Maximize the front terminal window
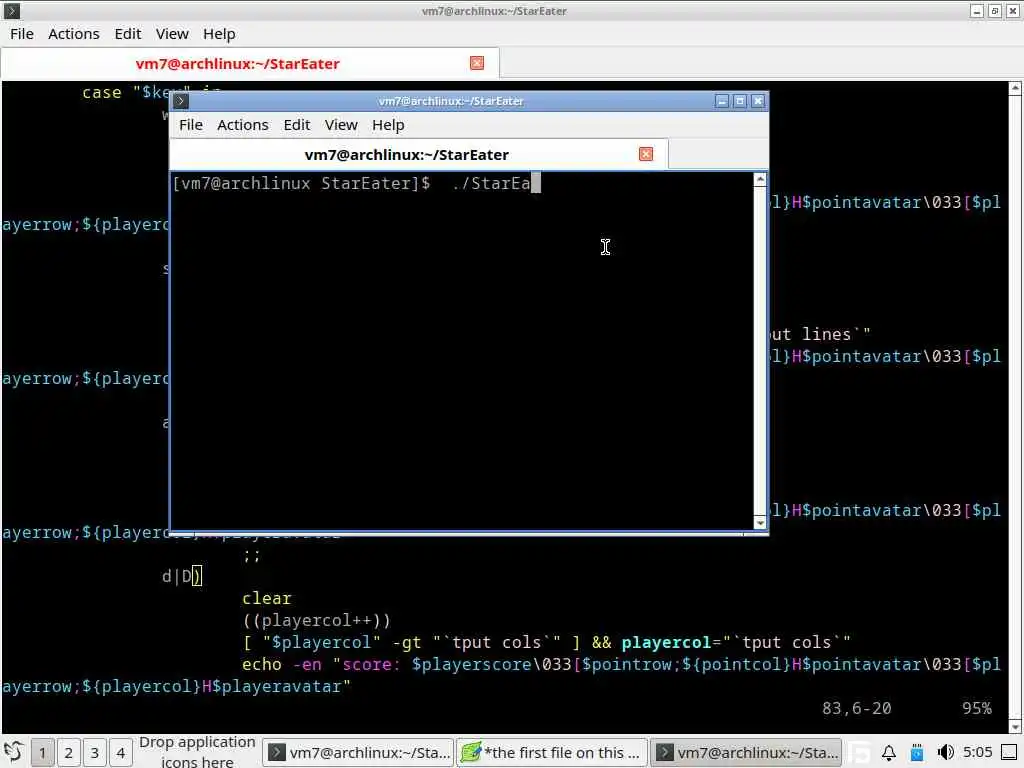Image resolution: width=1024 pixels, height=768 pixels. pyautogui.click(x=740, y=101)
